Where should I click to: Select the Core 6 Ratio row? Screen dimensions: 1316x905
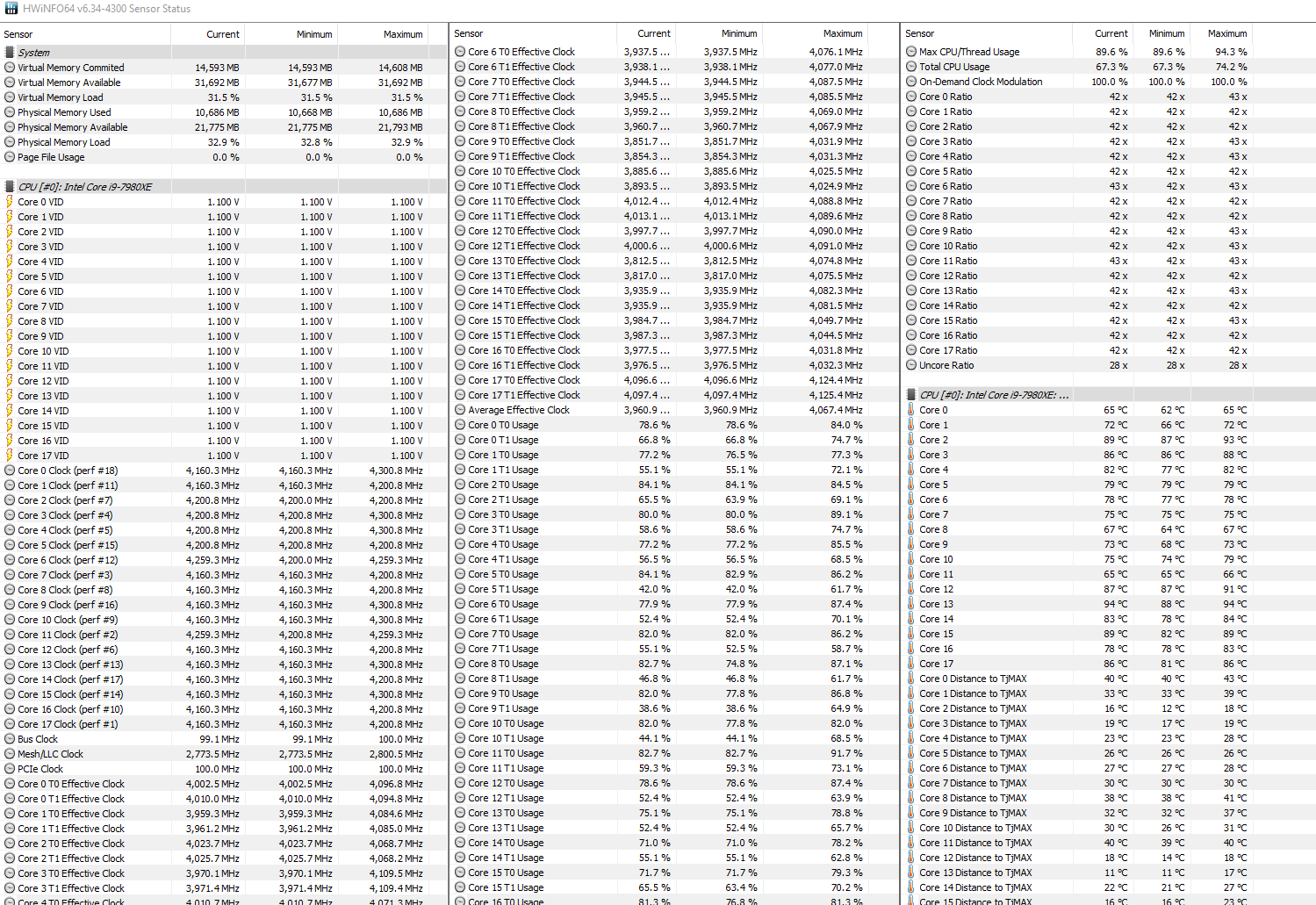(1109, 186)
